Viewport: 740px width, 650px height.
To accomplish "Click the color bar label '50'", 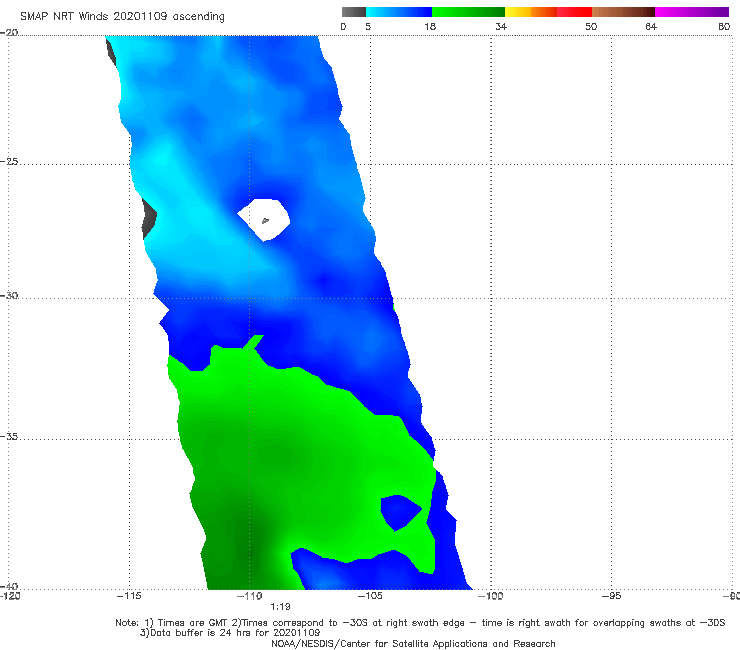I will (x=591, y=27).
